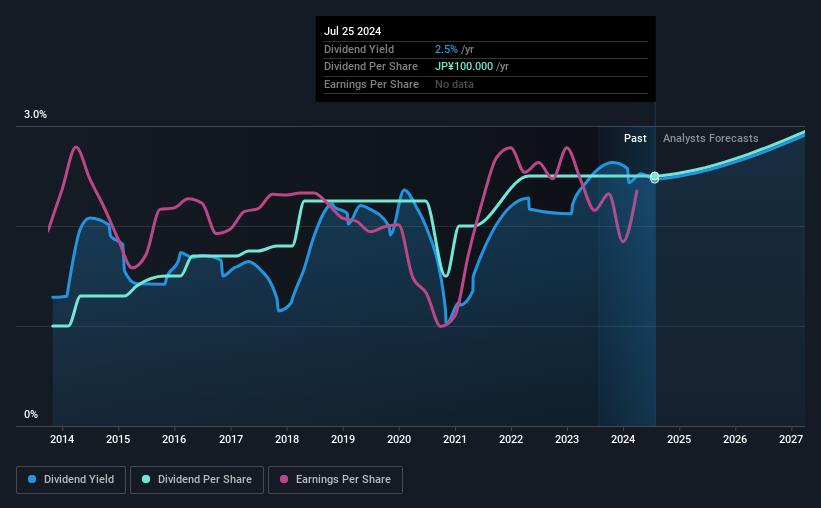
Task: Select the Analysts Forecasts label
Action: 711,138
